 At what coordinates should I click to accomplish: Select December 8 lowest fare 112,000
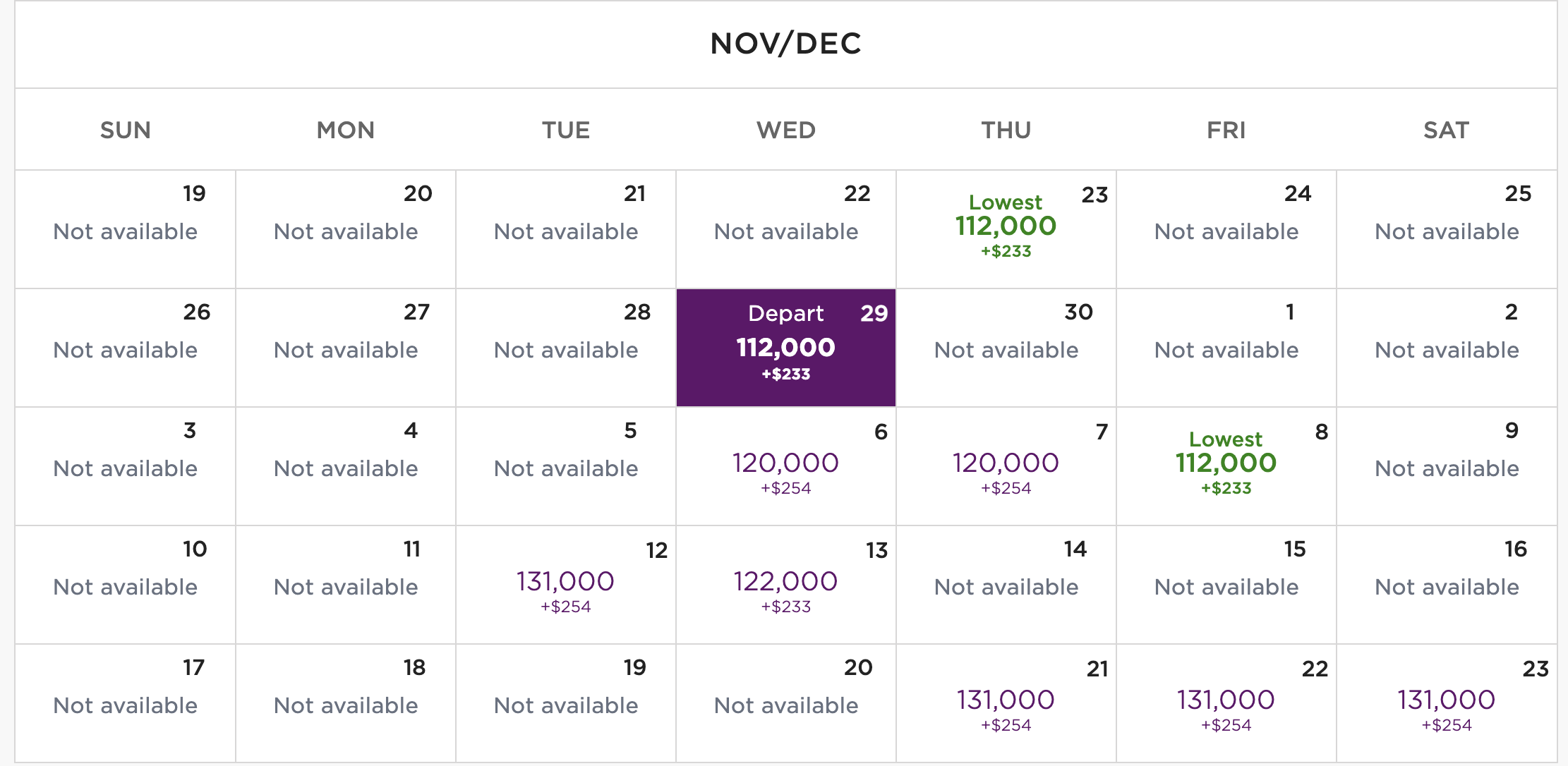pos(1226,466)
